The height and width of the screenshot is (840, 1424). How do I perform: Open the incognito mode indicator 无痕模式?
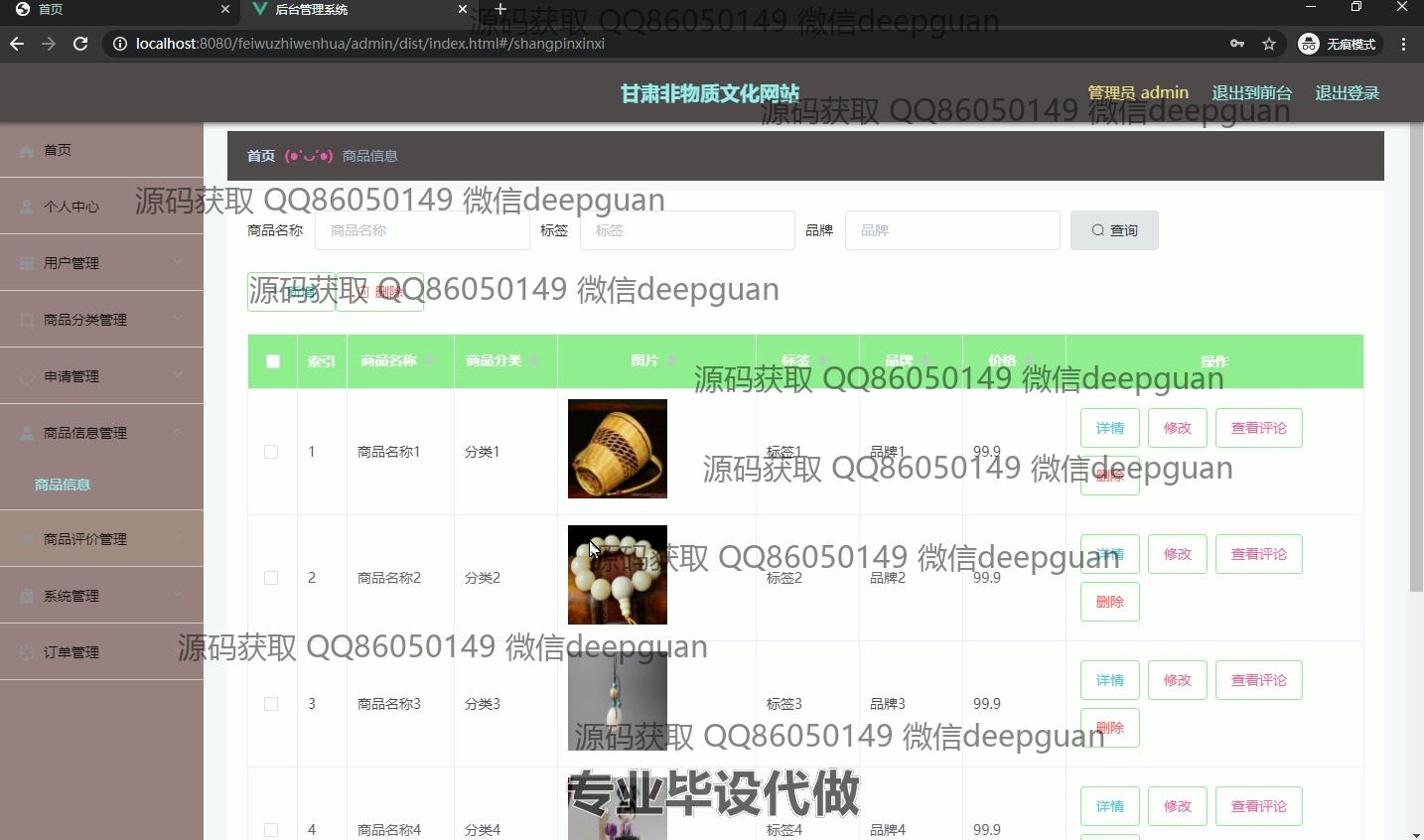1340,44
